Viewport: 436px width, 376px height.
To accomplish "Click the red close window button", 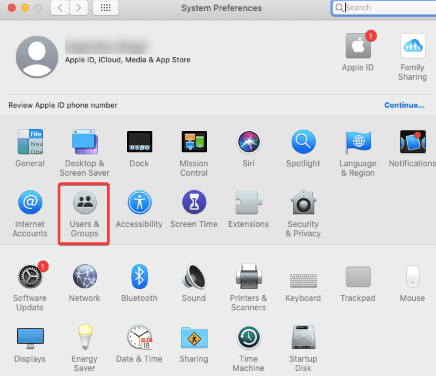I will pos(12,8).
